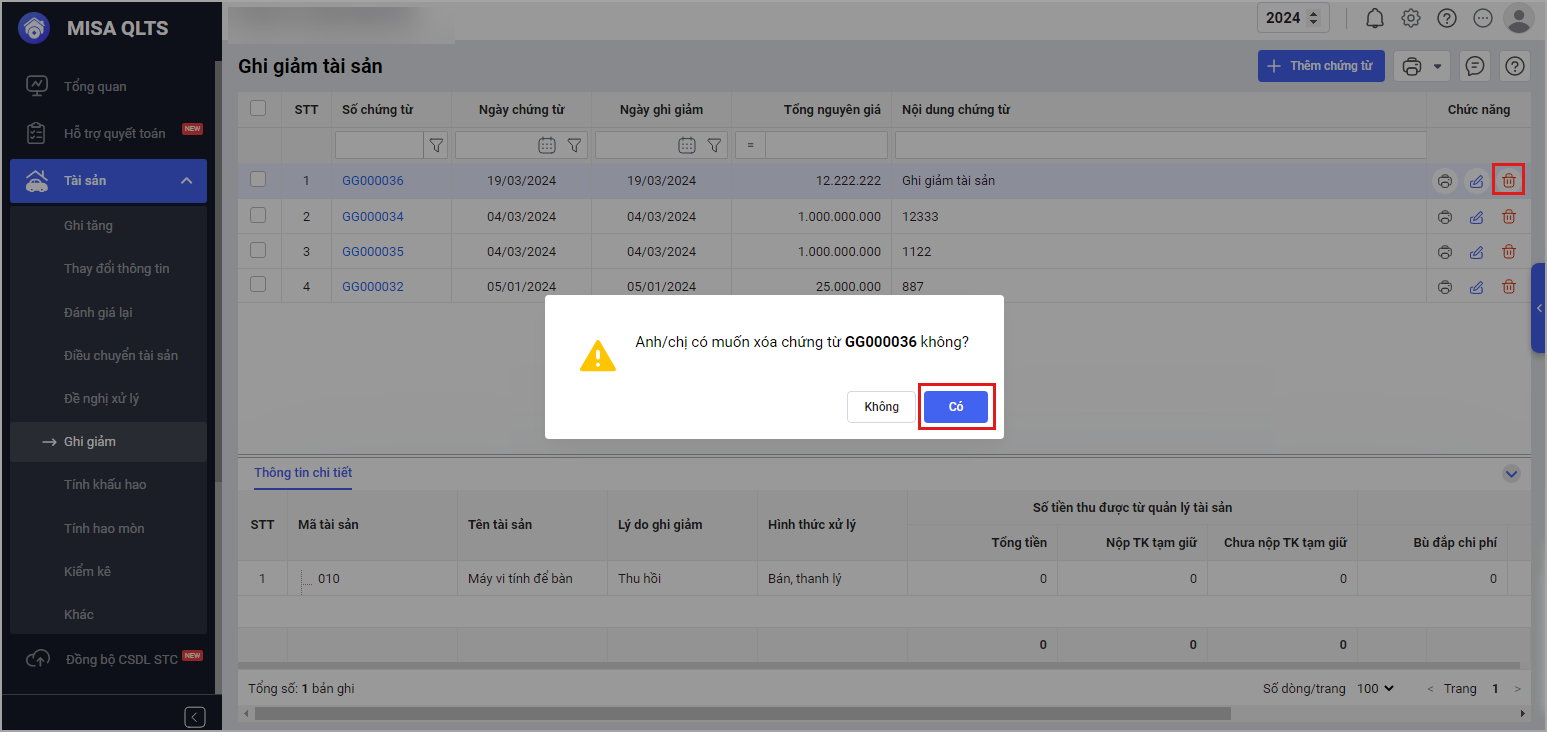Select Thay đổi thông tin submenu
Image resolution: width=1547 pixels, height=732 pixels.
tap(117, 269)
